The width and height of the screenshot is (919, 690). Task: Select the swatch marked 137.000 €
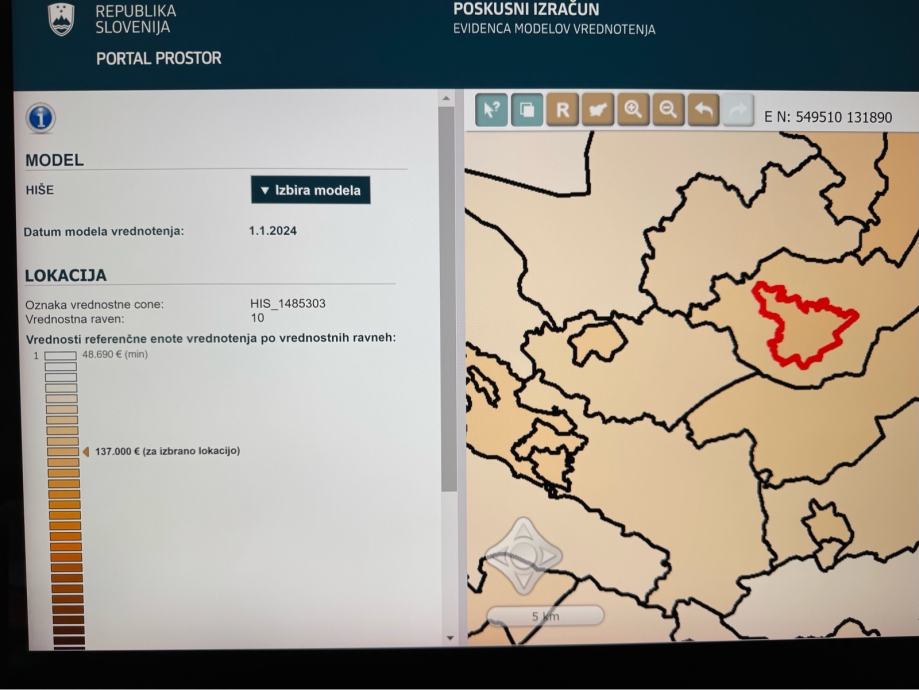click(62, 451)
